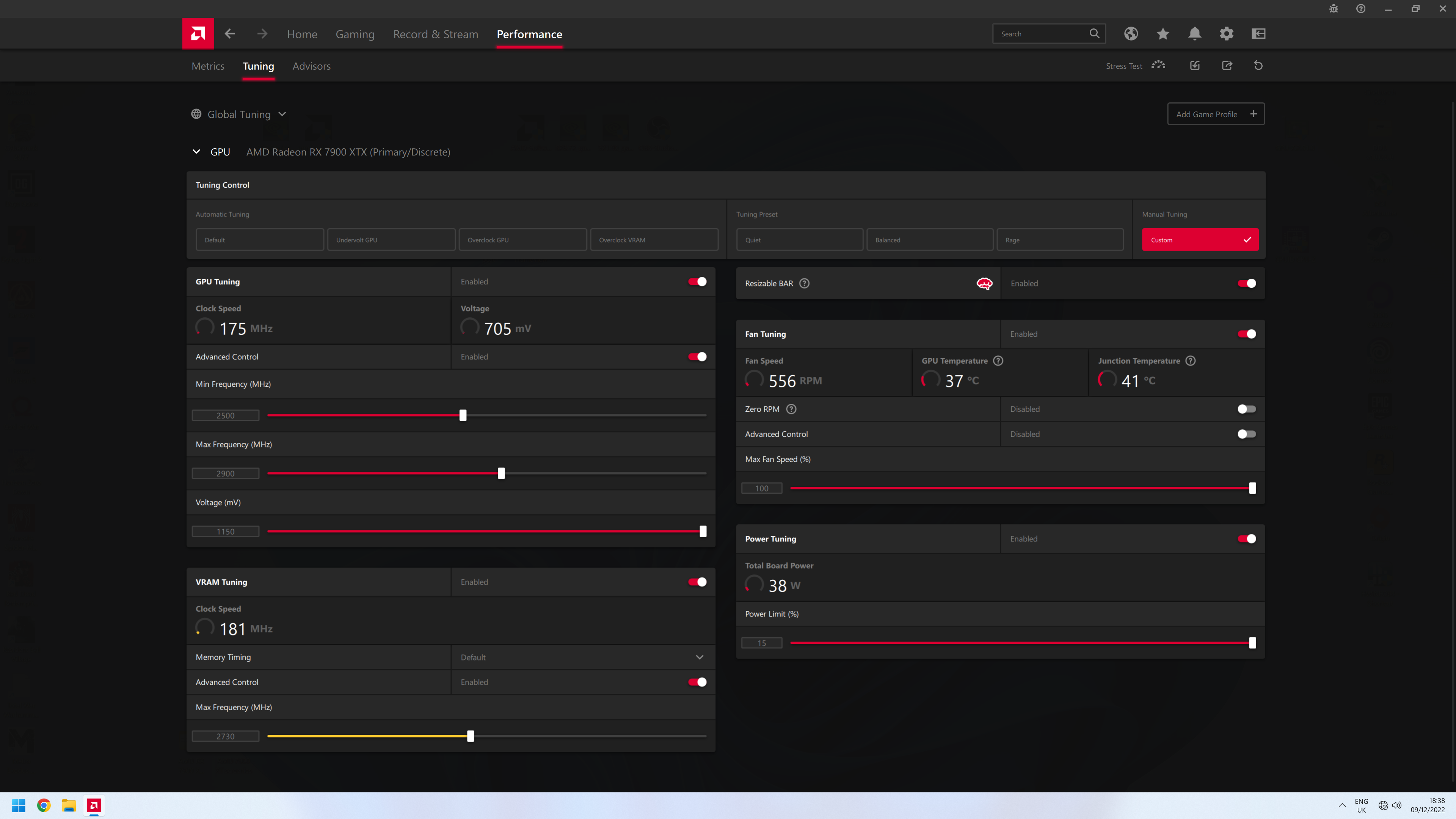1456x819 pixels.
Task: Enable the Zero RPM toggle
Action: [x=1246, y=409]
